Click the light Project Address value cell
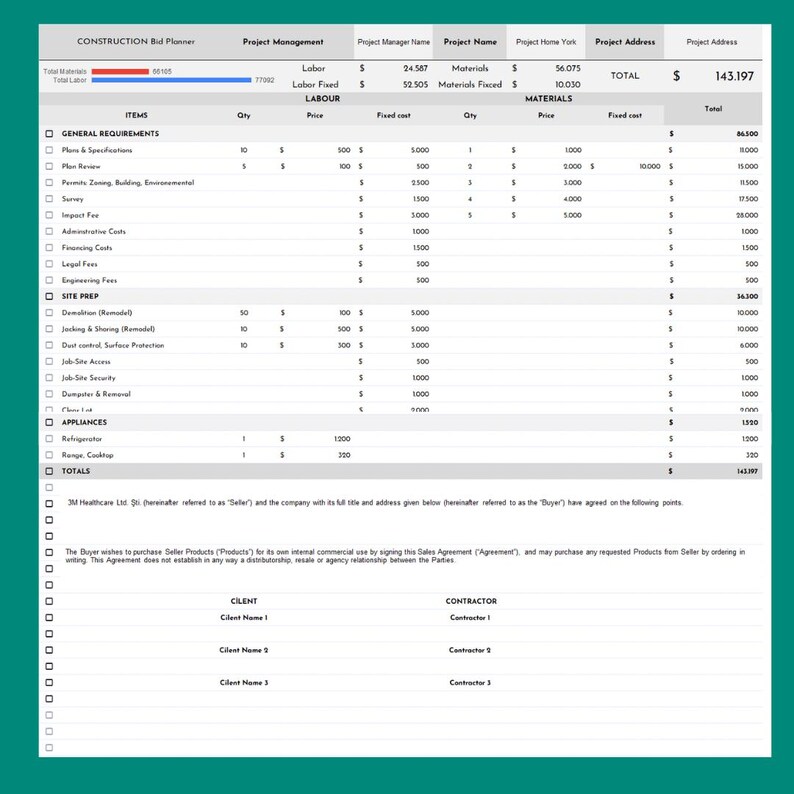The width and height of the screenshot is (794, 794). pyautogui.click(x=712, y=42)
